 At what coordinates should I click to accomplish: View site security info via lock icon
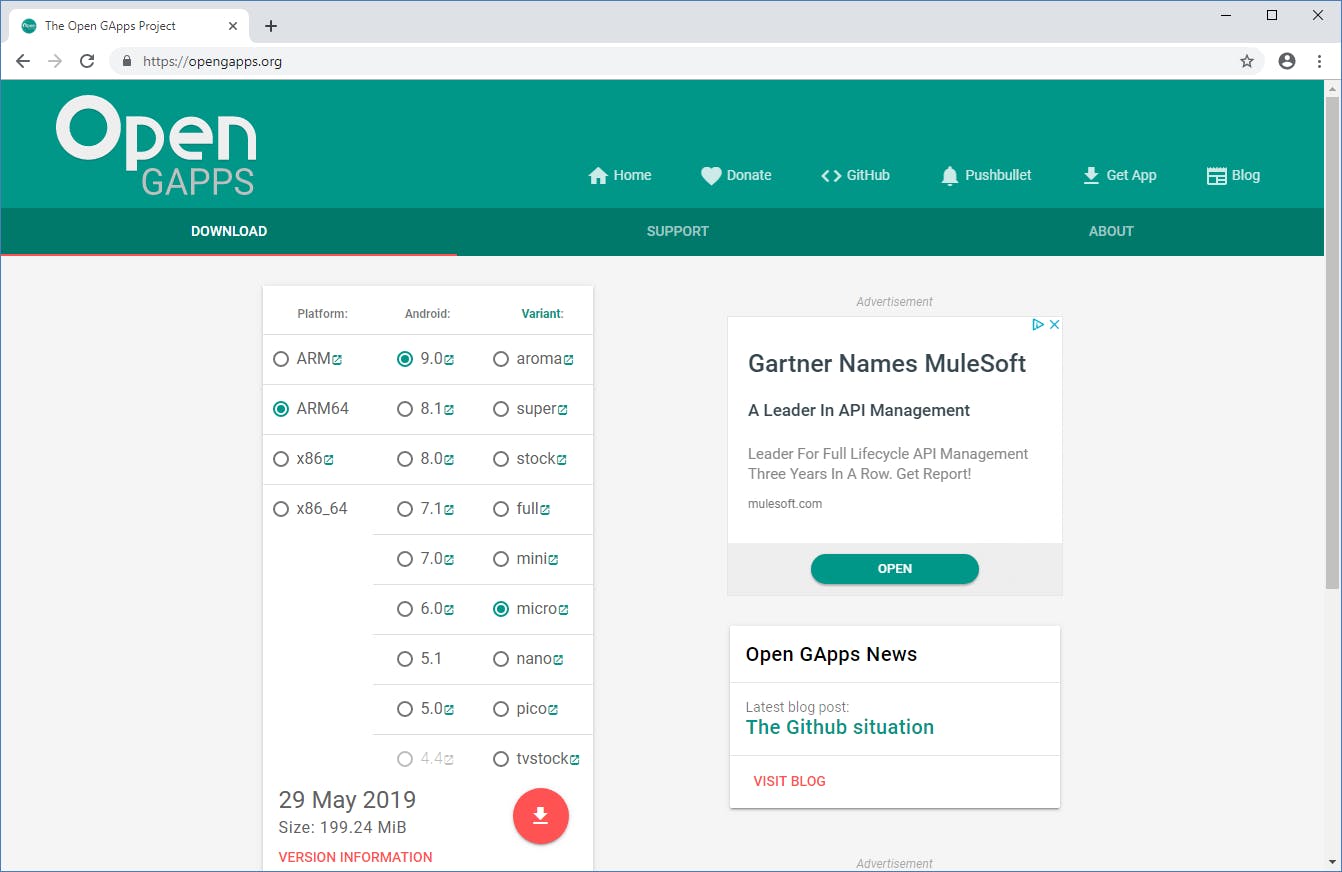[x=126, y=61]
